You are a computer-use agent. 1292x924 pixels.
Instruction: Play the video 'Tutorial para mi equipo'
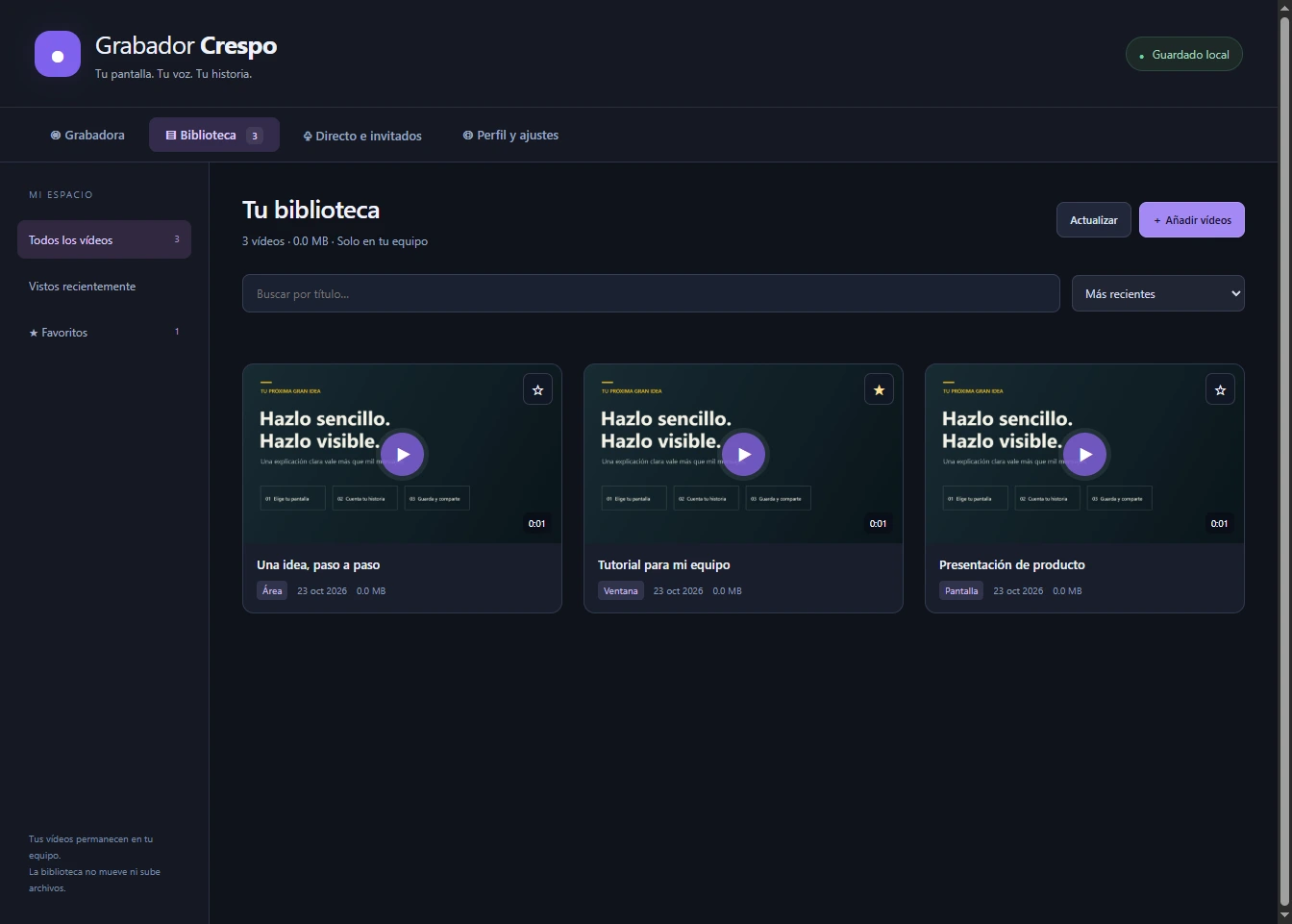pos(744,455)
